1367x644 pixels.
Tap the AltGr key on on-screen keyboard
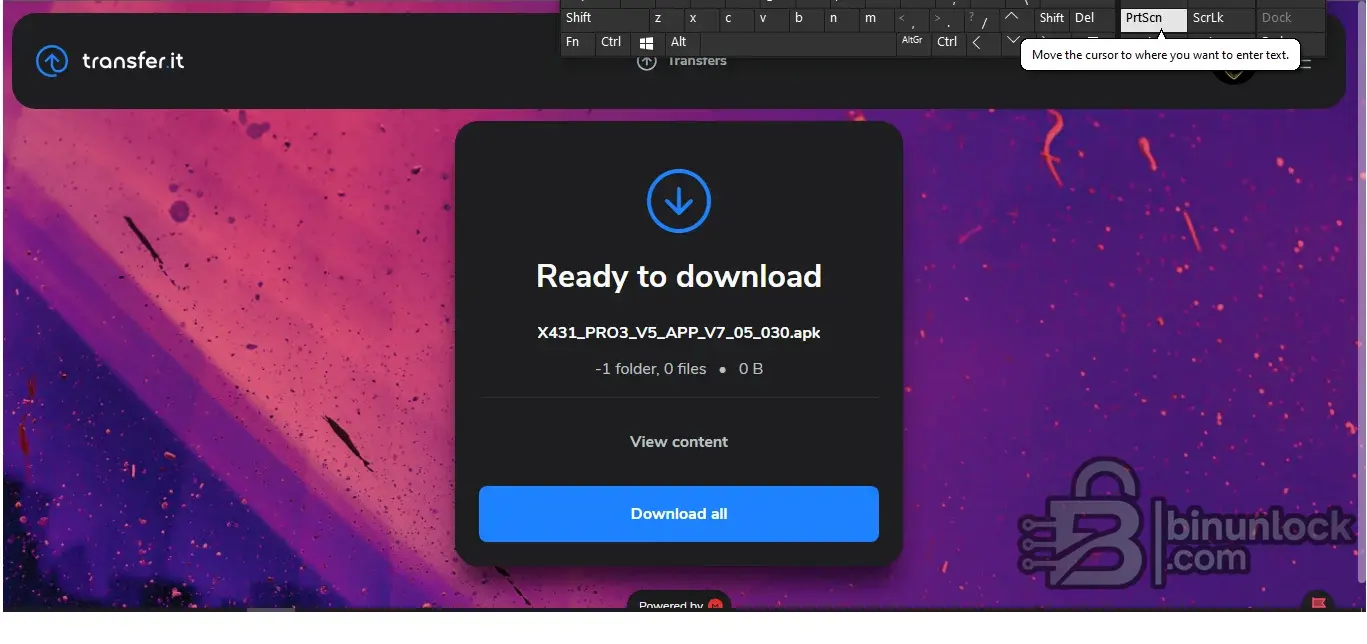click(913, 43)
